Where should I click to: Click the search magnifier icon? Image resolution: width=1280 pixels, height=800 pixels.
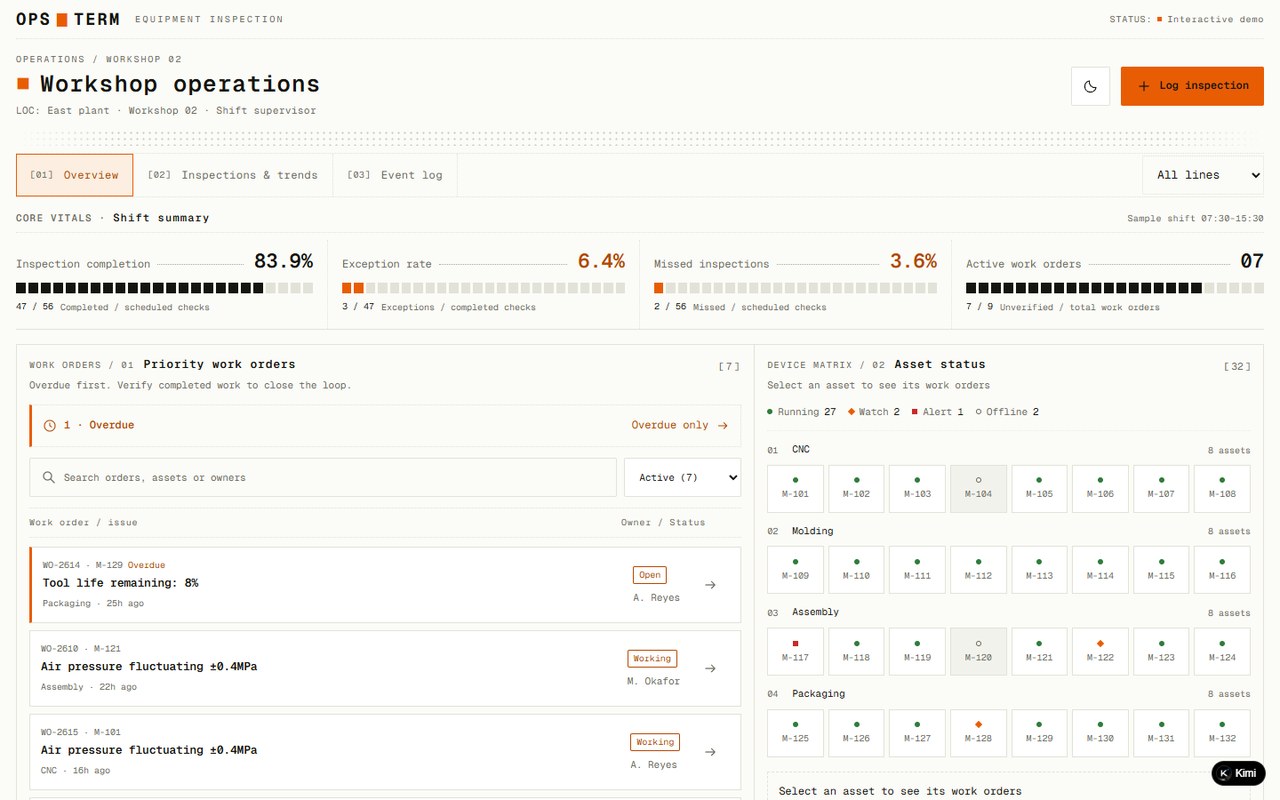pyautogui.click(x=48, y=478)
